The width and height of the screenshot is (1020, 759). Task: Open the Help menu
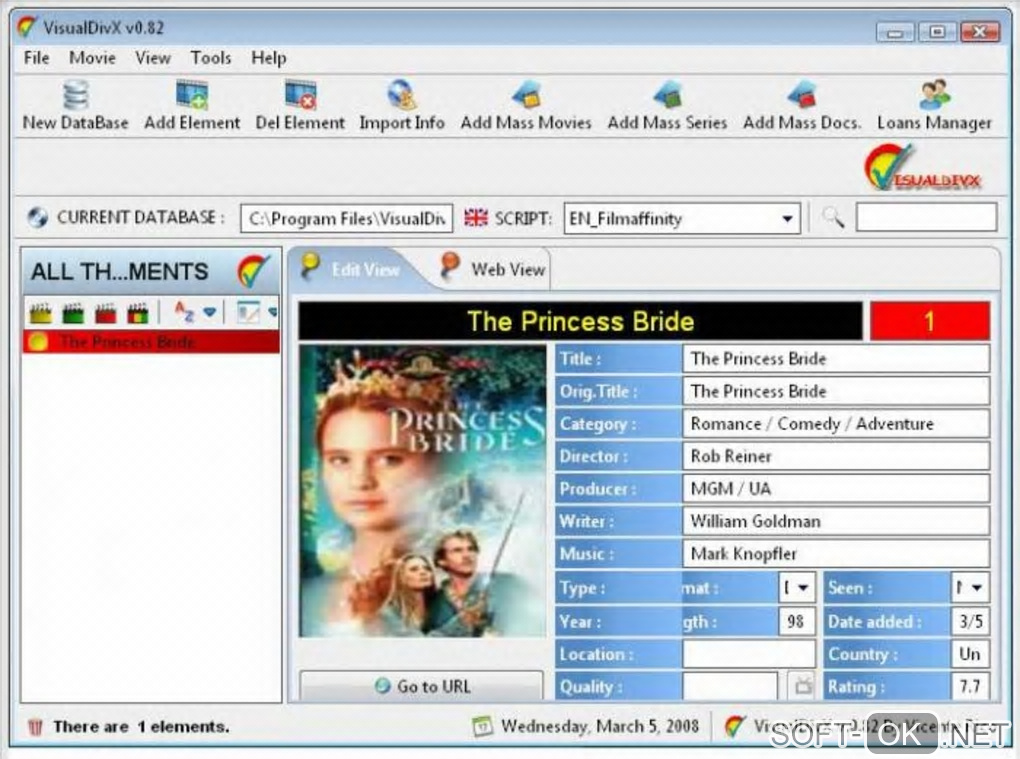(269, 58)
